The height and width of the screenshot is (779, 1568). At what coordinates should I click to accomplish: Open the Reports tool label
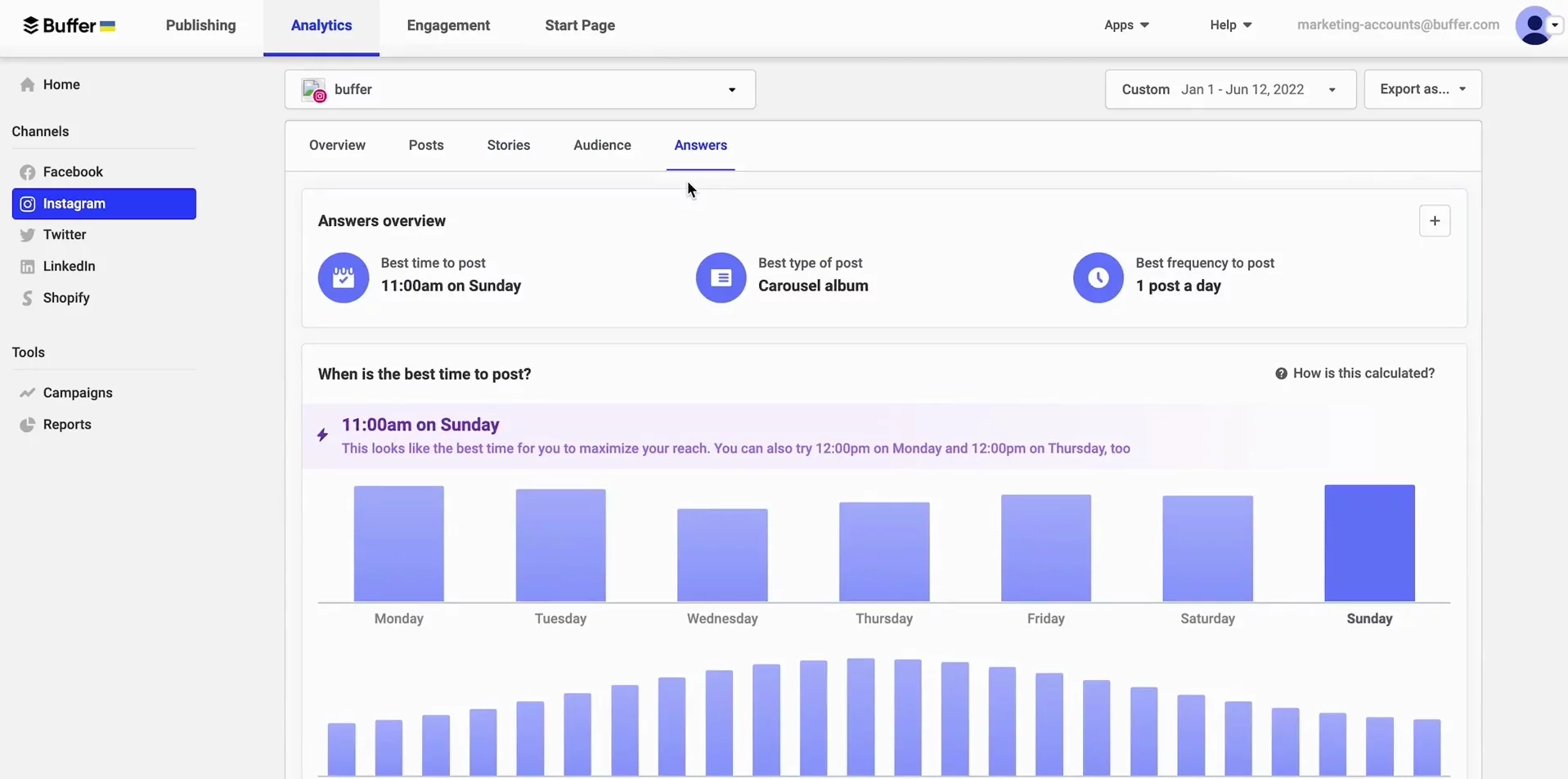(67, 425)
